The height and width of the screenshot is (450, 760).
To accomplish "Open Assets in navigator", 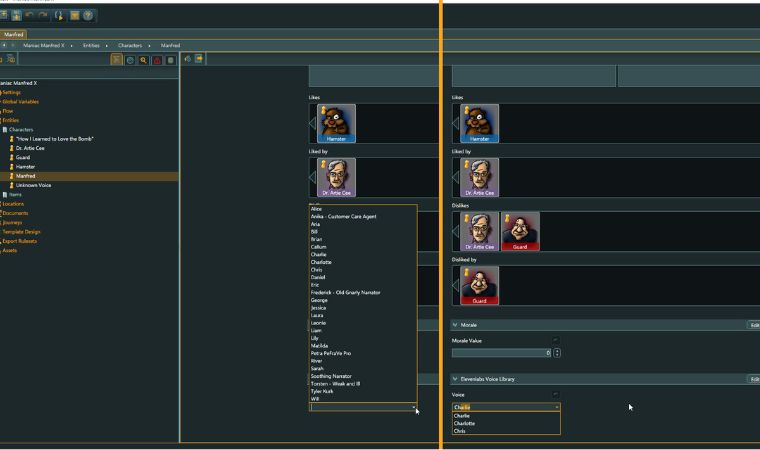I will [10, 250].
